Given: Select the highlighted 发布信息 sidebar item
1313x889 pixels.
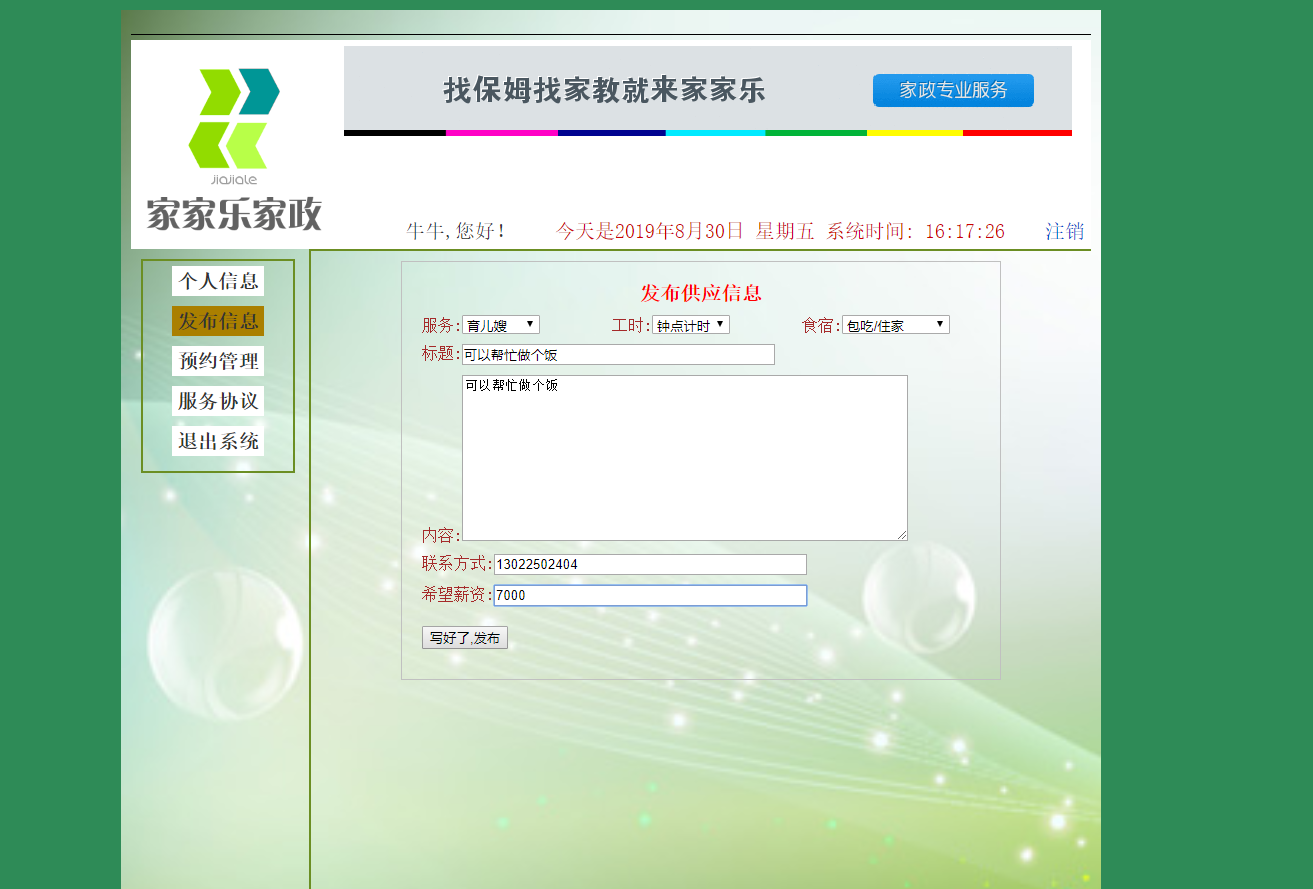Looking at the screenshot, I should tap(217, 321).
